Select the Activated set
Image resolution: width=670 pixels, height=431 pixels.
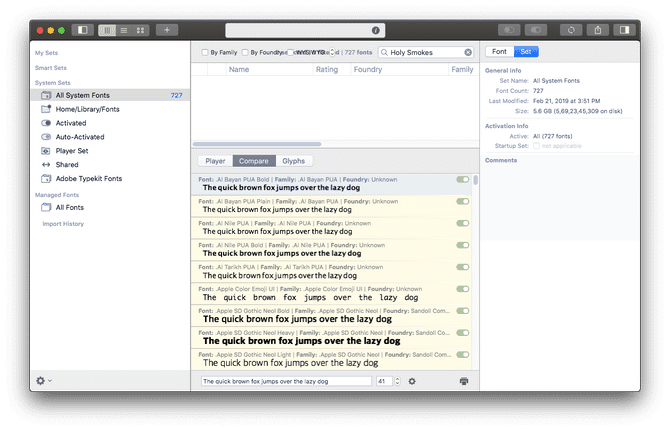[111, 123]
